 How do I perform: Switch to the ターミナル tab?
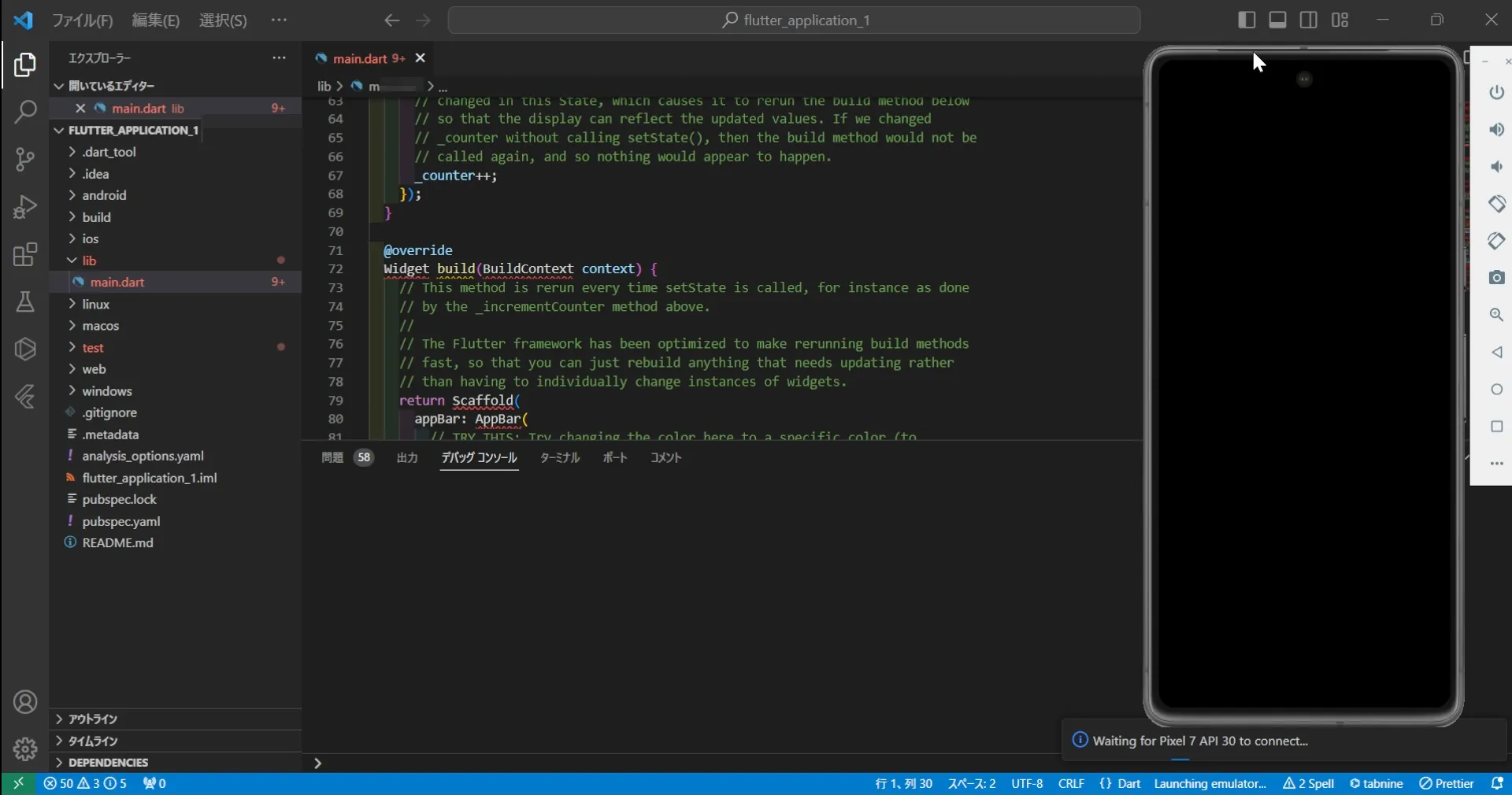(560, 457)
